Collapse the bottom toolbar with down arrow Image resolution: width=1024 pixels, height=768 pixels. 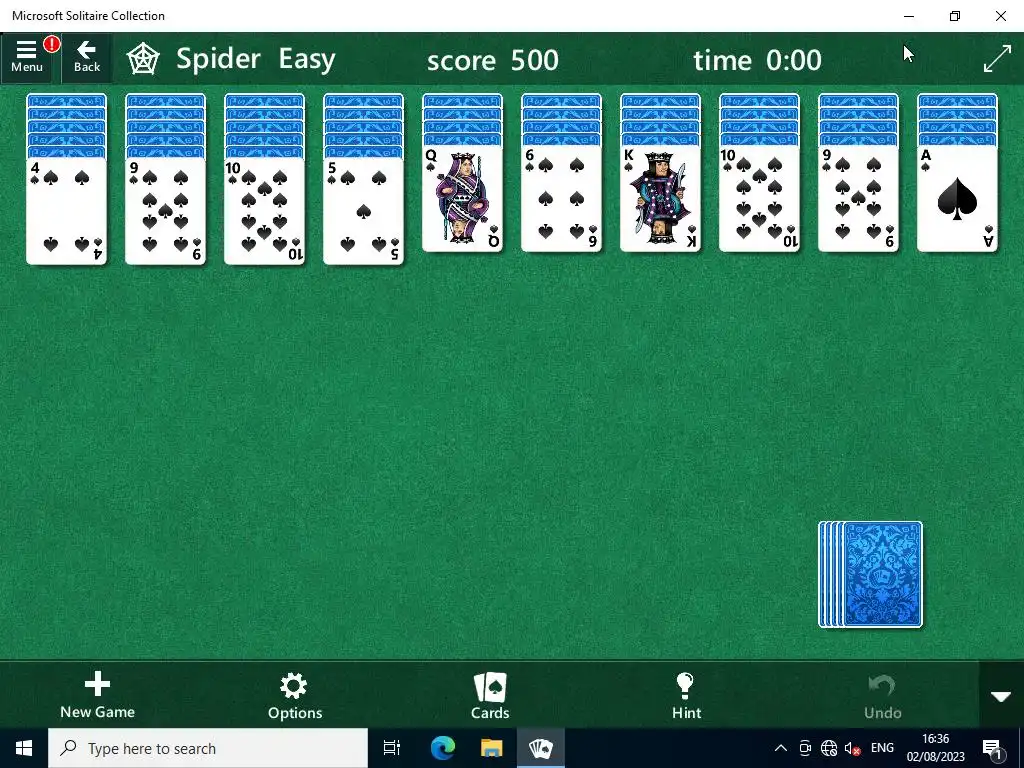click(1000, 696)
